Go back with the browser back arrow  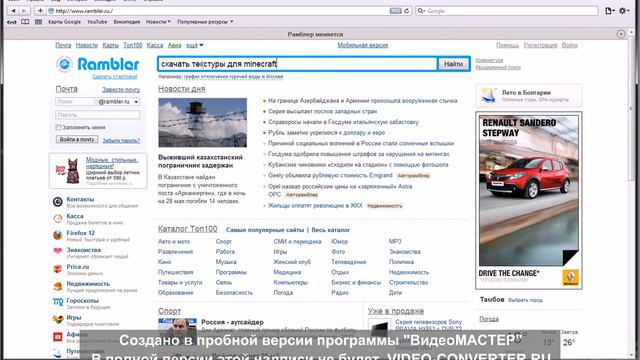tap(13, 11)
